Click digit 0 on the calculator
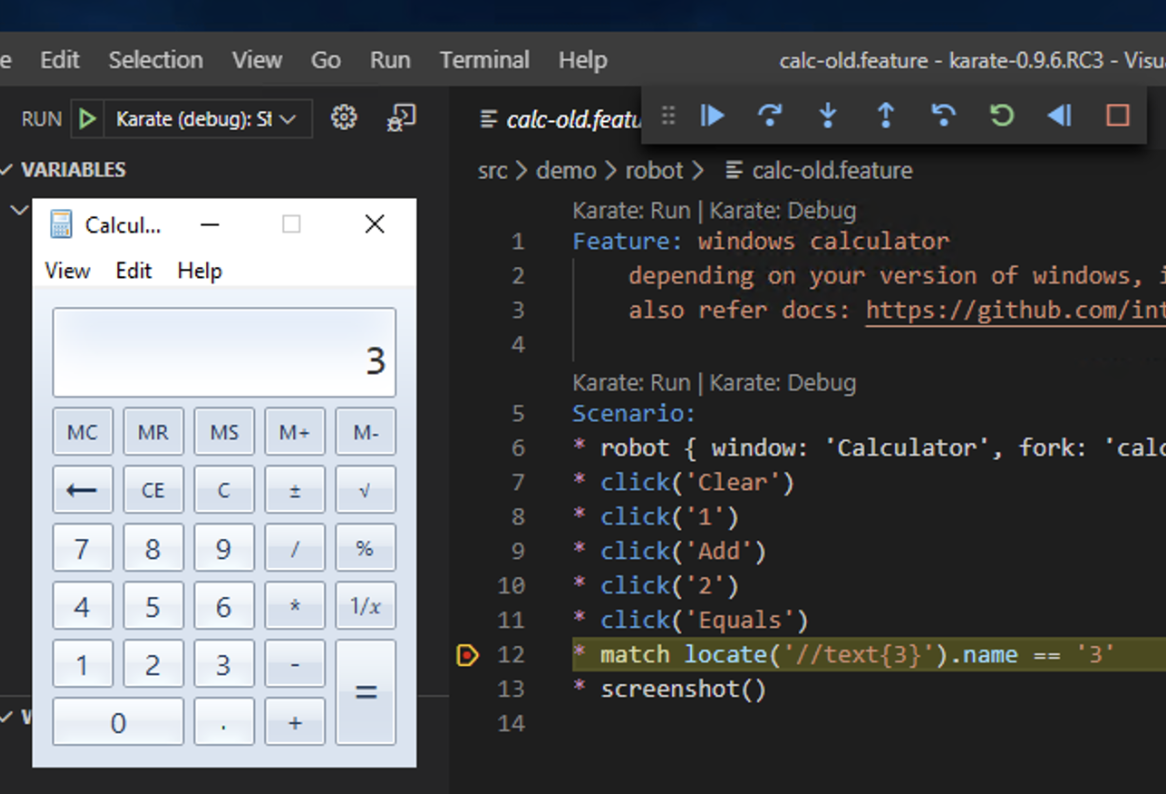The image size is (1166, 794). point(117,722)
